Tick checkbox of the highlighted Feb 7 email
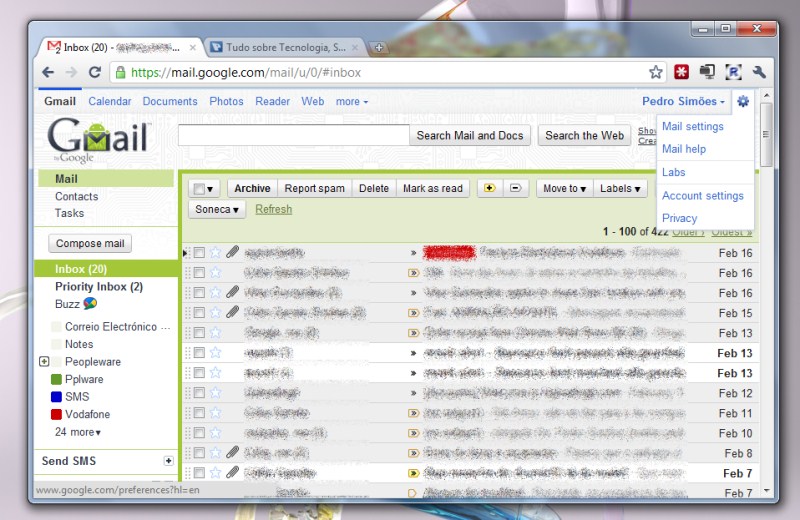Screen dimensions: 800x520 pyautogui.click(x=199, y=473)
